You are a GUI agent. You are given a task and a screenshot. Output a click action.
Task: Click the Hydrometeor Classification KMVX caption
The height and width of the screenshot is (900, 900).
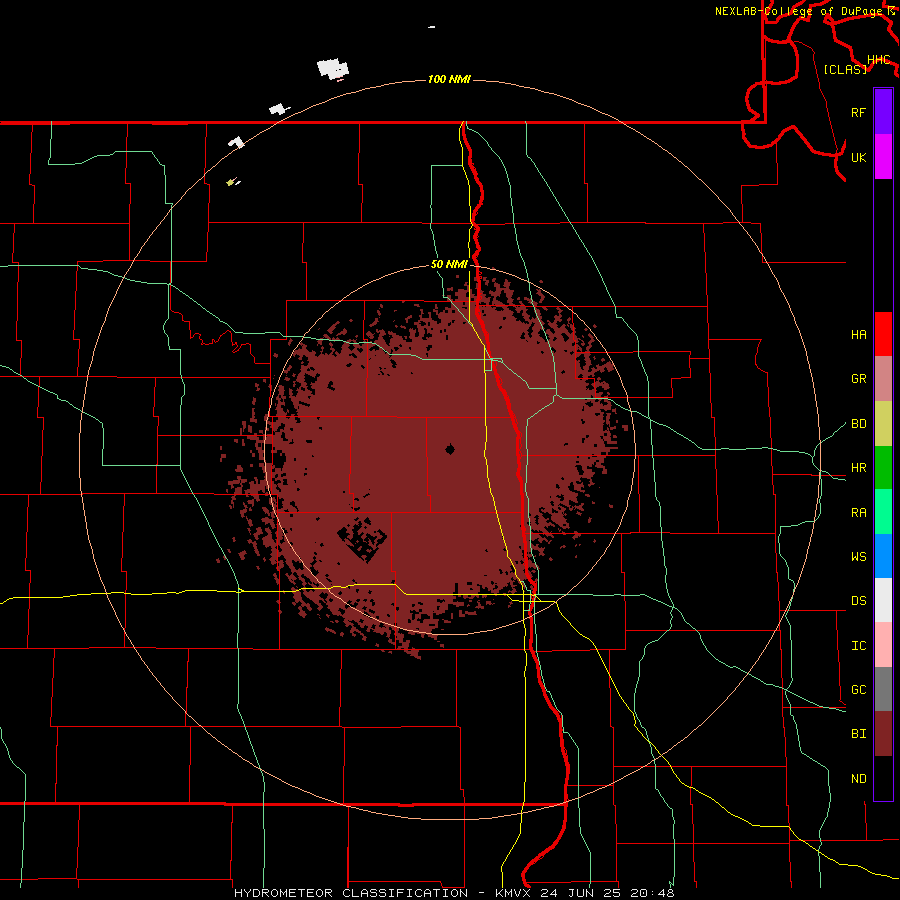tap(454, 893)
